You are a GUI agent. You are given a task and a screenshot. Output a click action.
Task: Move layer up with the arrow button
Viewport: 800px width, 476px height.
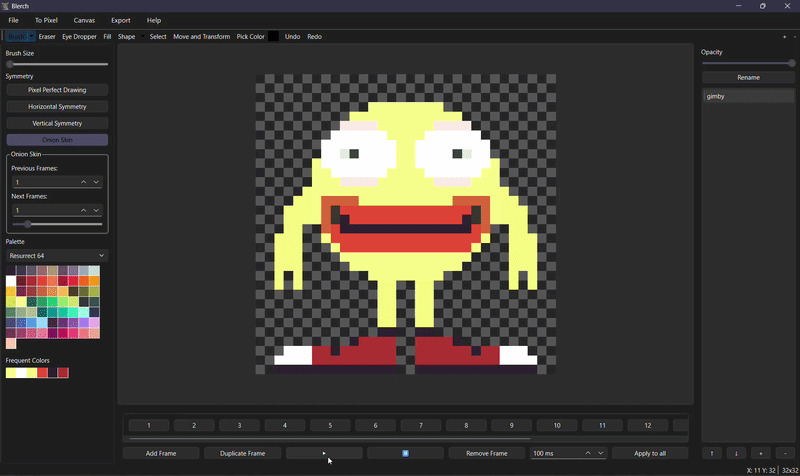(x=712, y=453)
